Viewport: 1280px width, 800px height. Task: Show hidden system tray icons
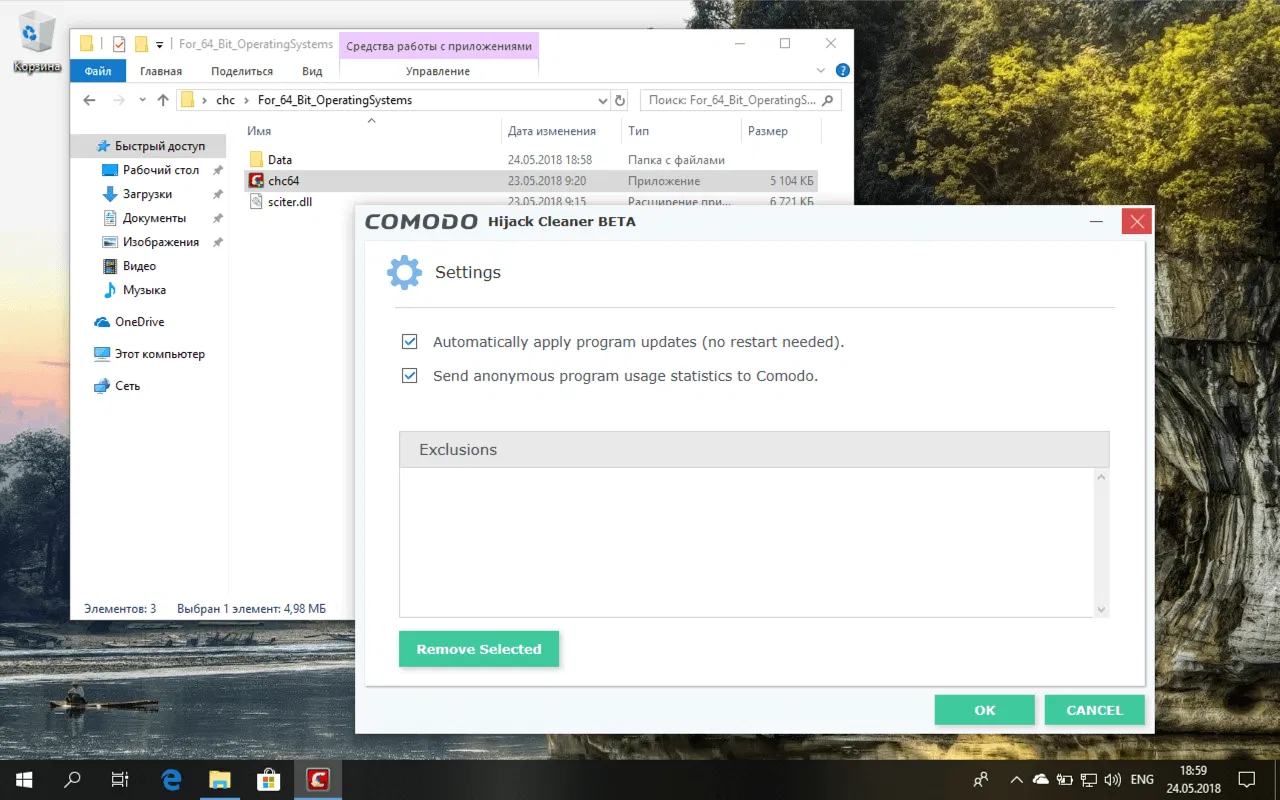click(x=1016, y=779)
